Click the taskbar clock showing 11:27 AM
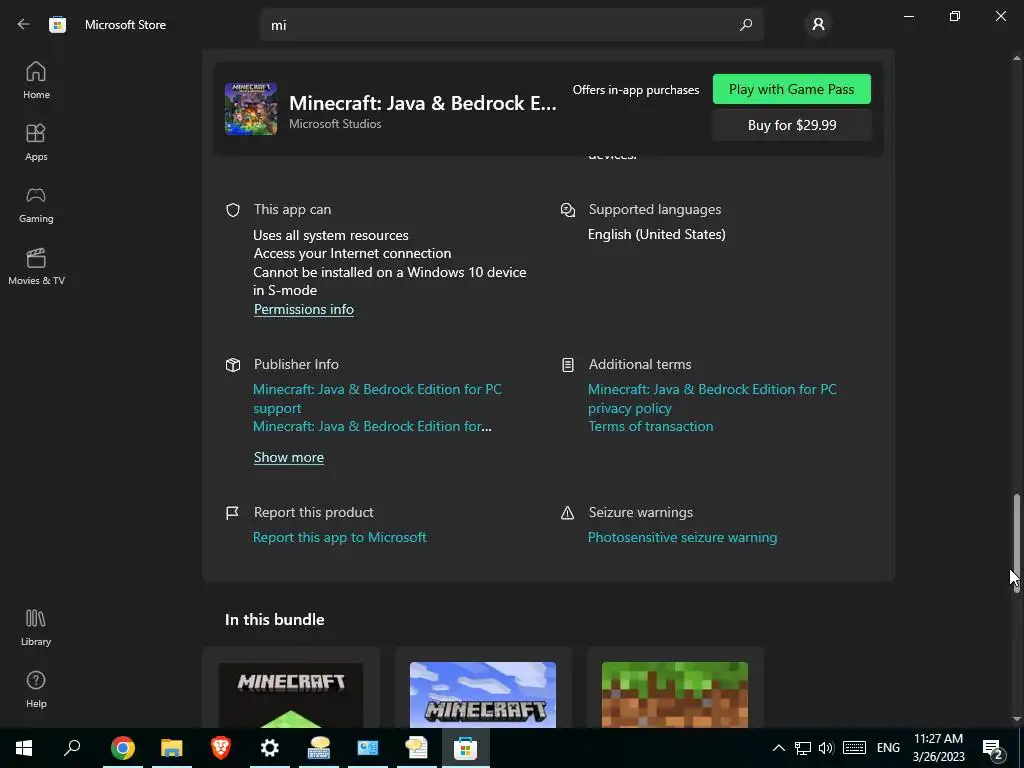Image resolution: width=1024 pixels, height=768 pixels. click(x=938, y=748)
